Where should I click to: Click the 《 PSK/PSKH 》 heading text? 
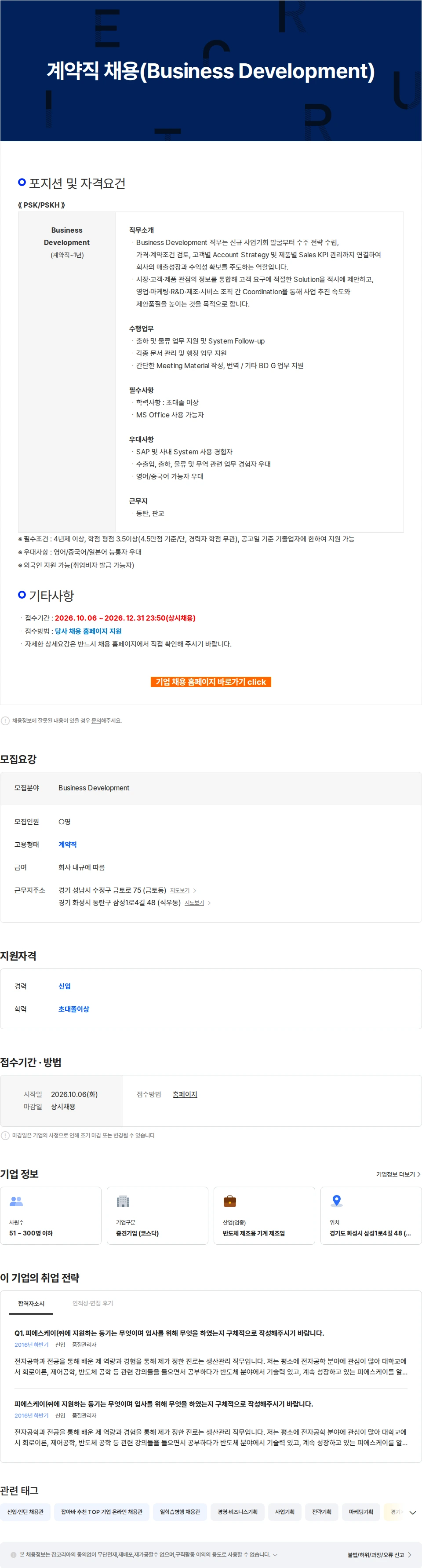[41, 205]
